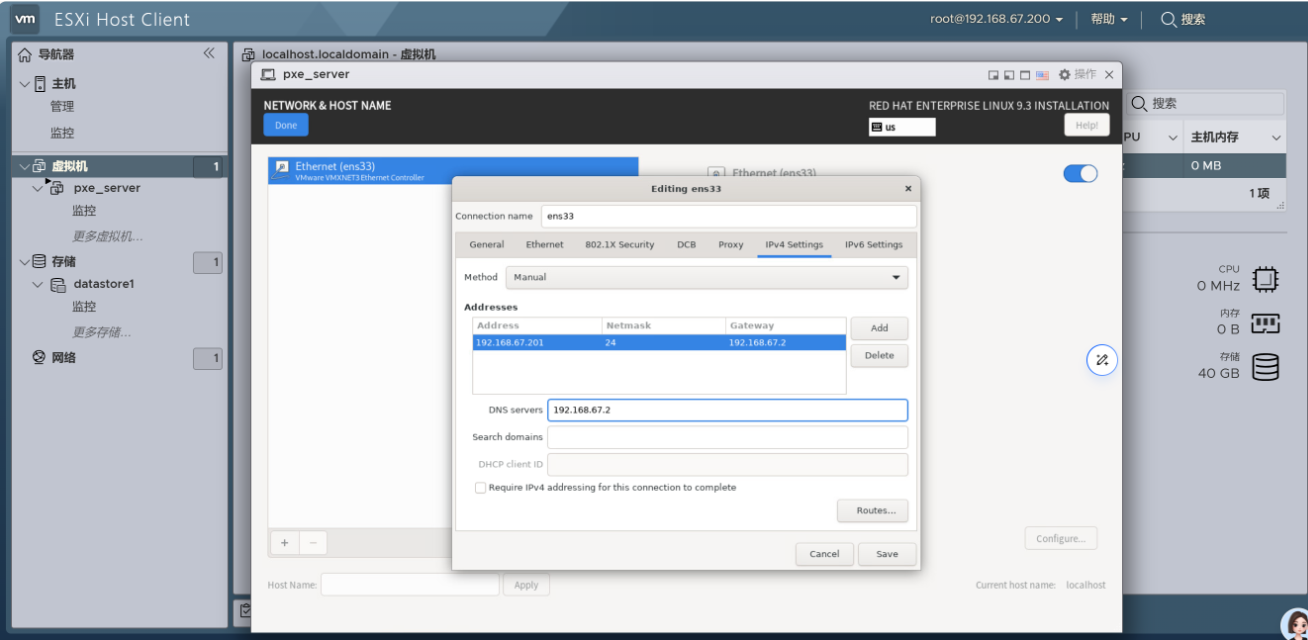Click the Ethernet ens33 adapter icon in list

(282, 171)
